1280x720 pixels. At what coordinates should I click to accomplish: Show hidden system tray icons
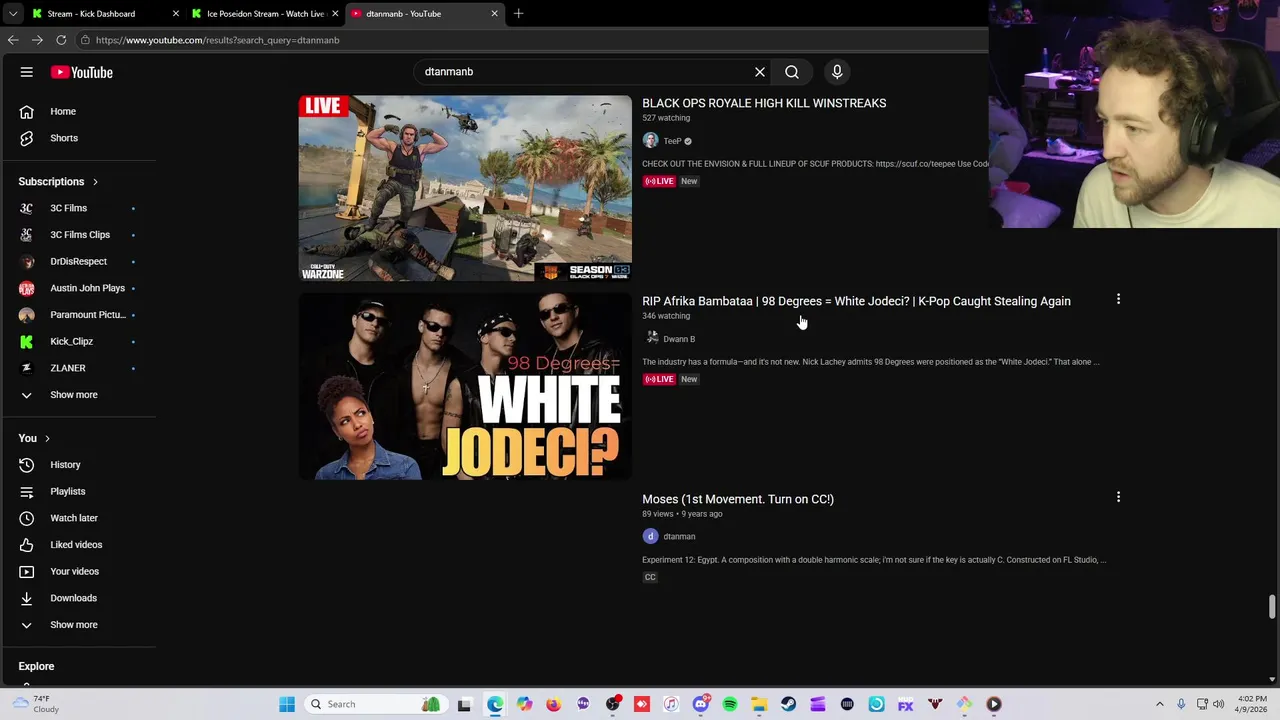pos(1160,704)
